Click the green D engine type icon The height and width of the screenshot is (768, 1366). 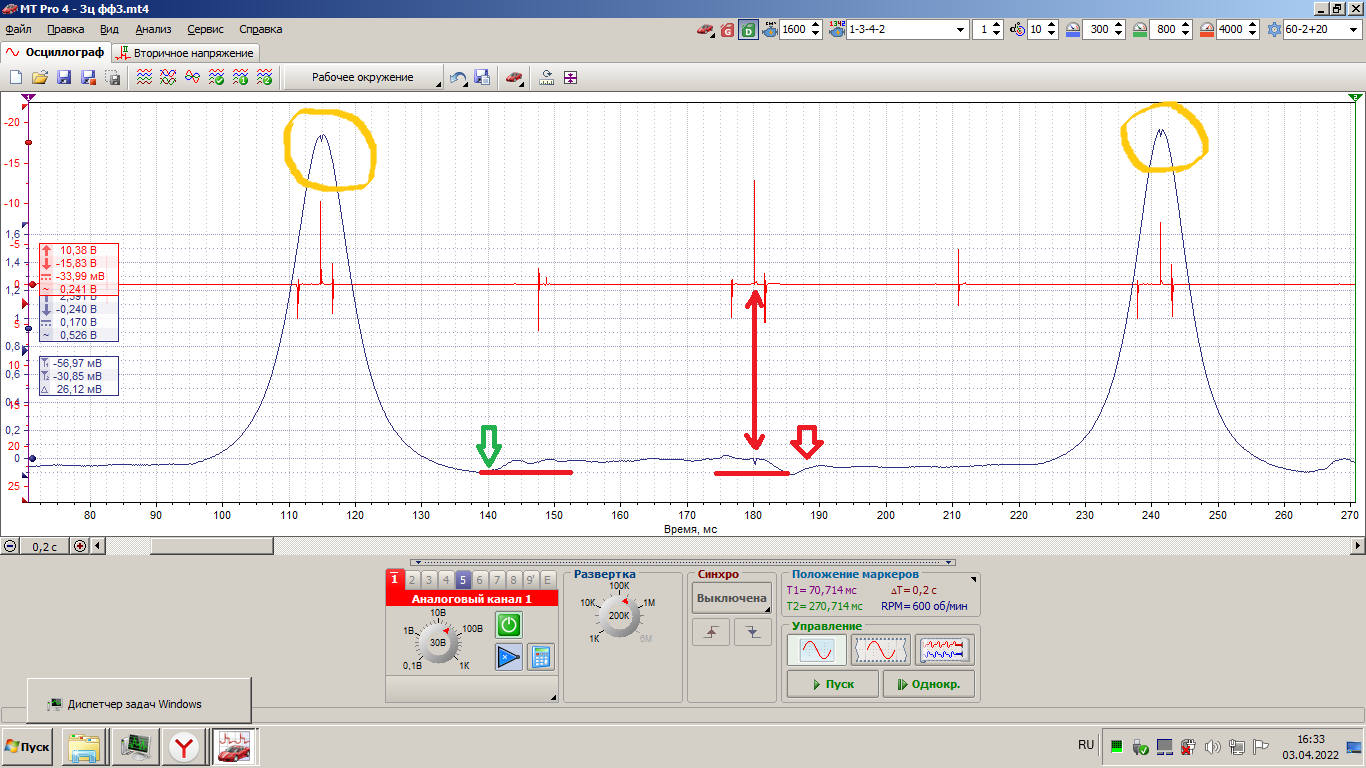pos(748,29)
